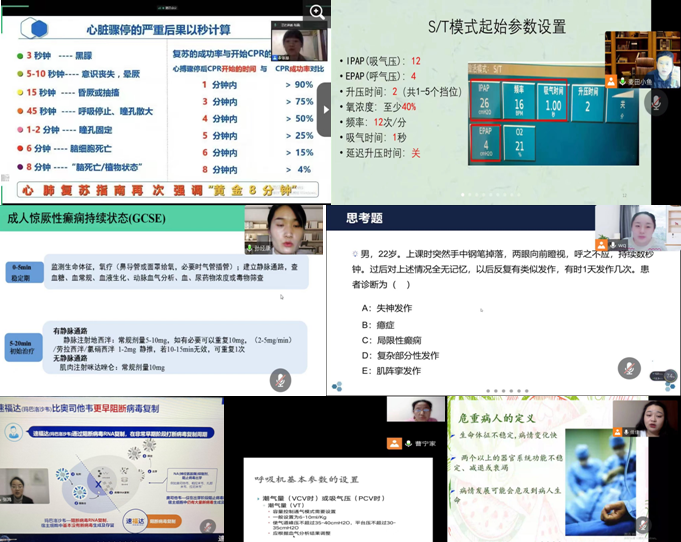
Task: Toggle microphone button on GCSE seizure slide
Action: tap(282, 379)
